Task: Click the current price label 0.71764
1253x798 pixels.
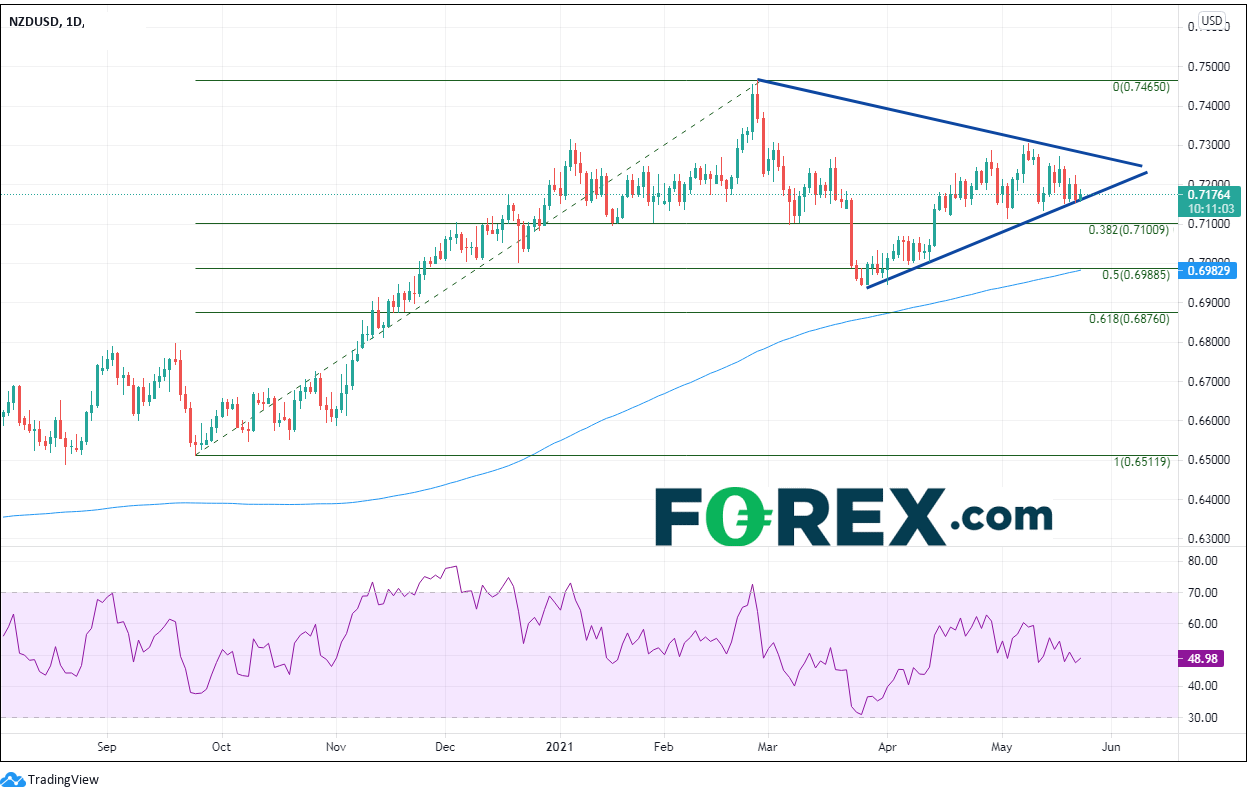Action: [1212, 194]
